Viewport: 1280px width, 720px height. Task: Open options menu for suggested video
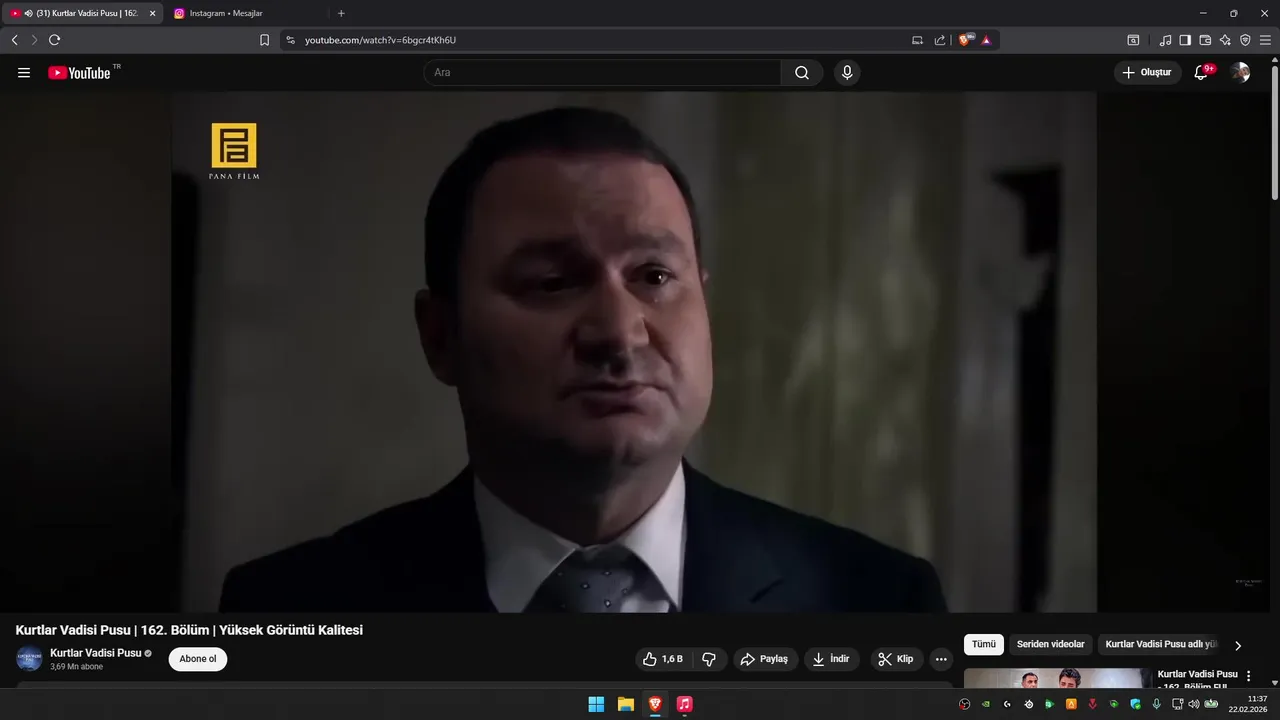click(1248, 677)
